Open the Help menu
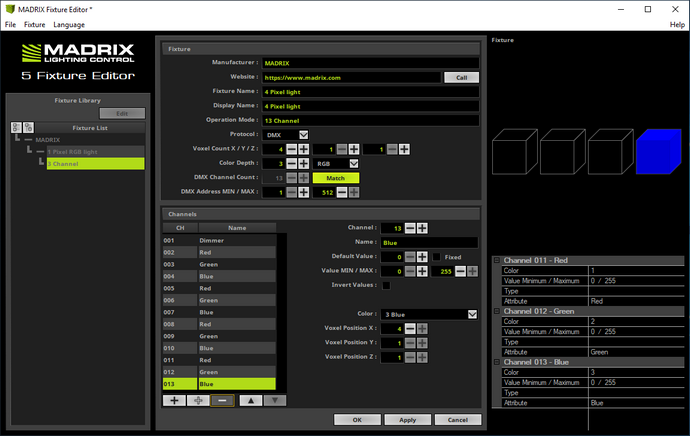The height and width of the screenshot is (436, 690). click(x=677, y=25)
